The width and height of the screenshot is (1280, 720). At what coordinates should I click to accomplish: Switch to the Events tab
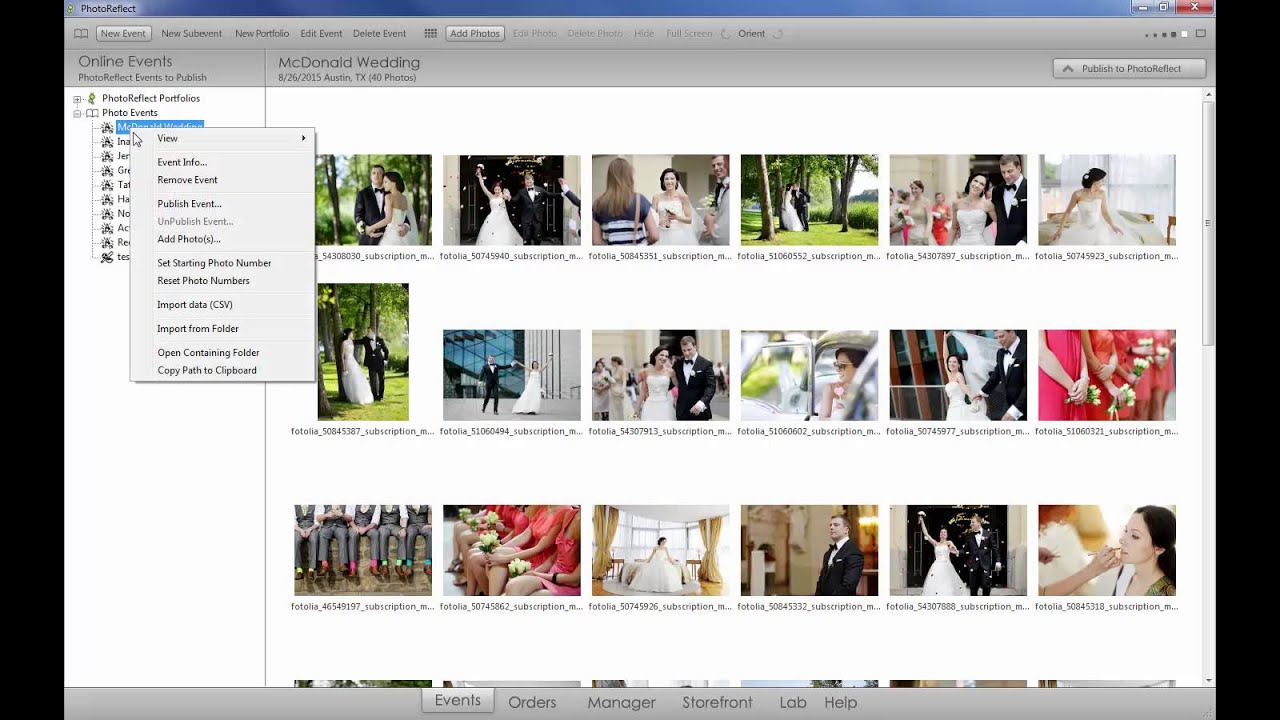click(458, 701)
